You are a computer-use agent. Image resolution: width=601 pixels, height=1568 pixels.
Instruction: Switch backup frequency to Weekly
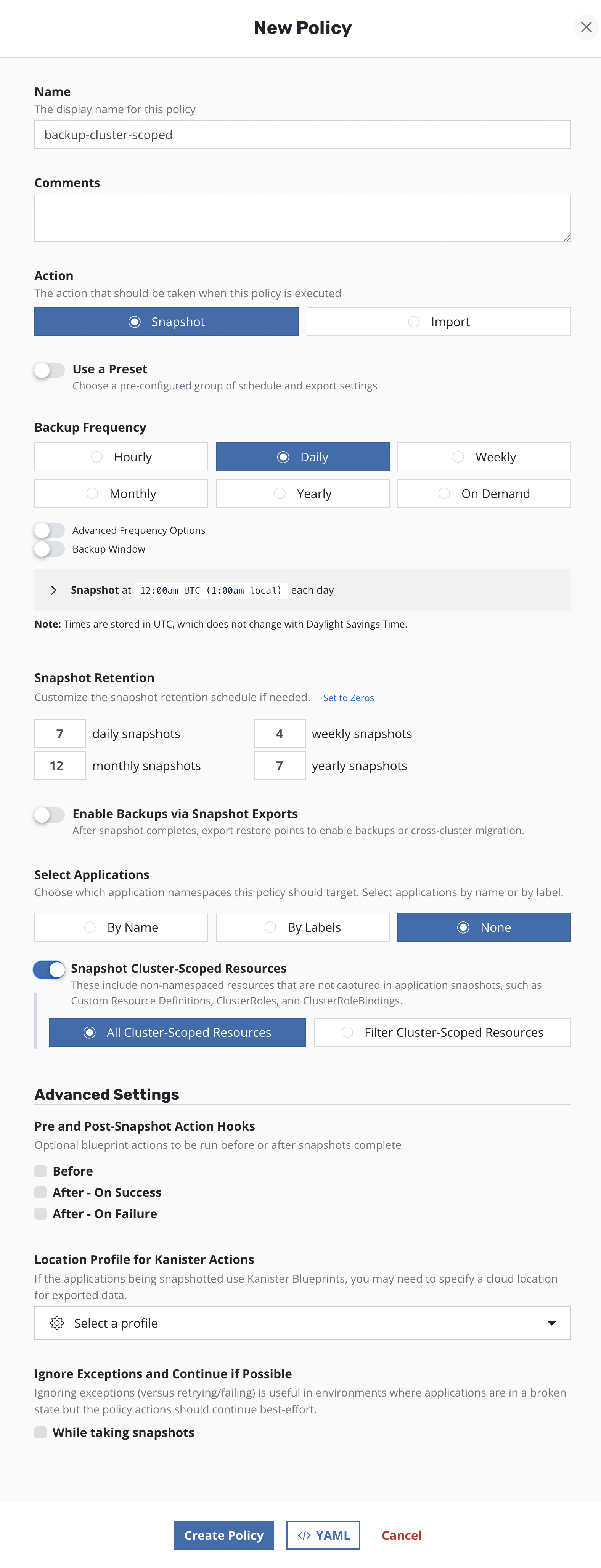pyautogui.click(x=483, y=456)
